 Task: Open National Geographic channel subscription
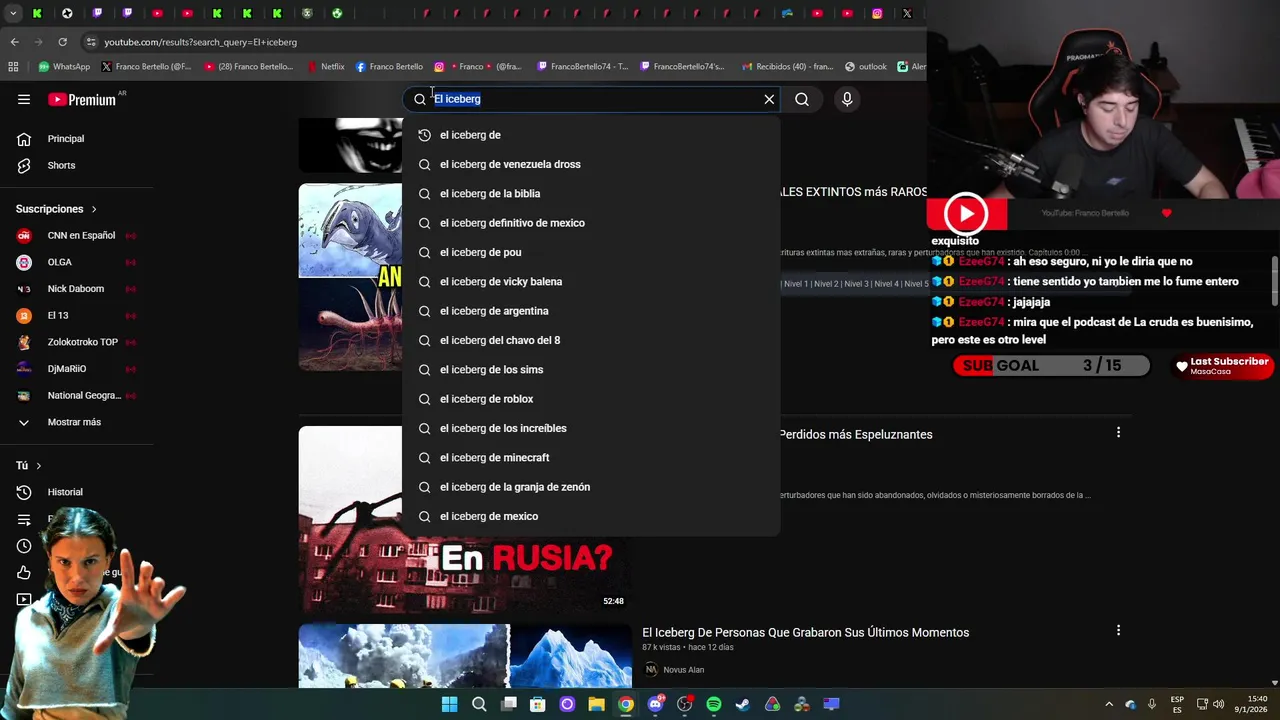pos(76,395)
